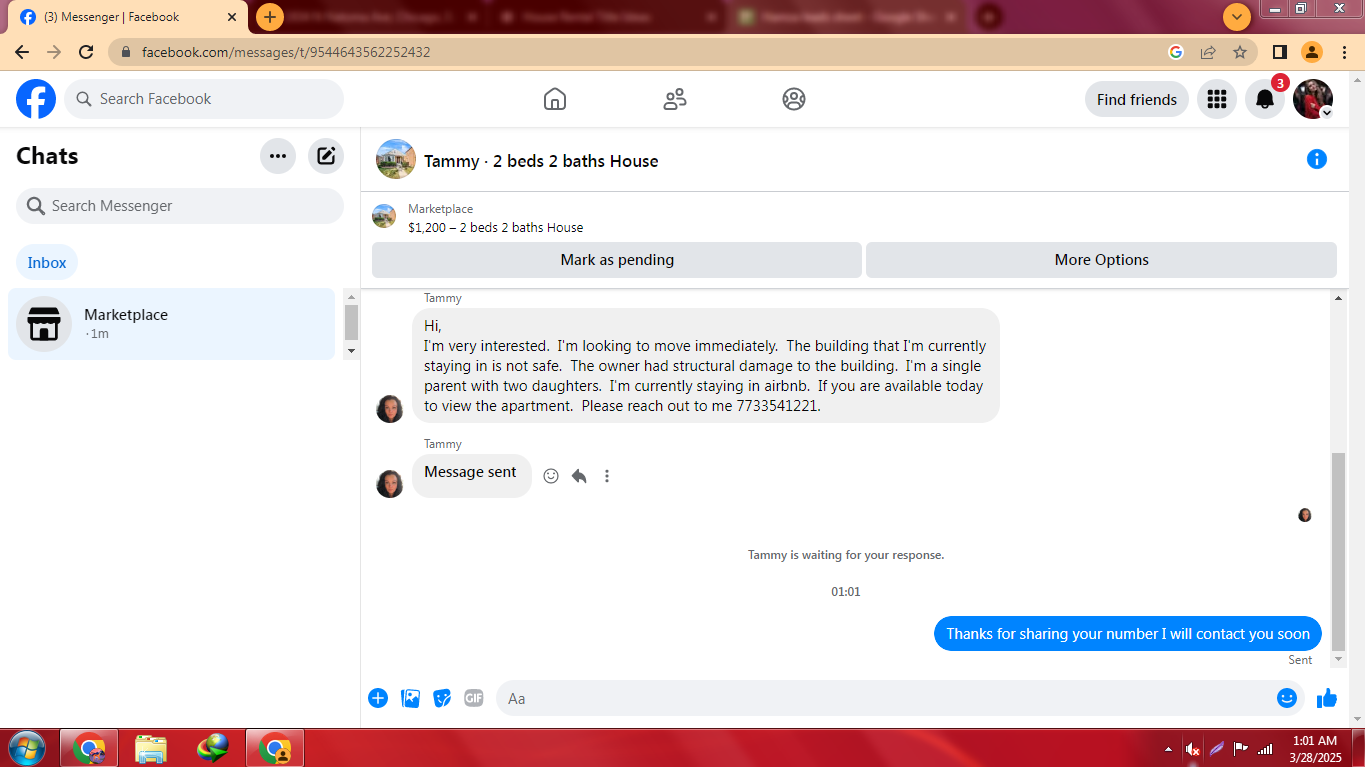Open Windows Explorer from the taskbar
The width and height of the screenshot is (1365, 767).
(x=151, y=748)
